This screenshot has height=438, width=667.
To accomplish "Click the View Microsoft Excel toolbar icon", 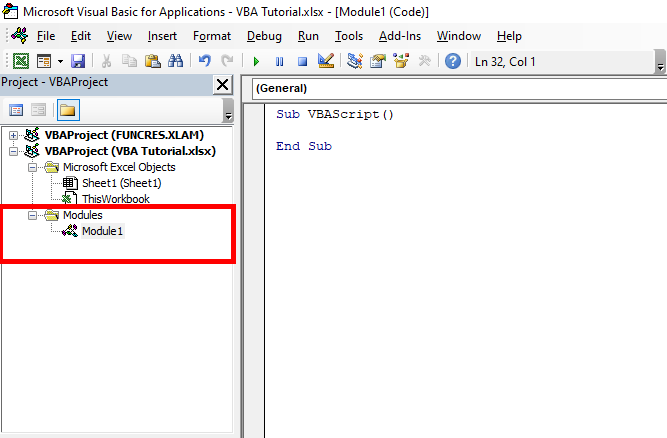I will (20, 61).
